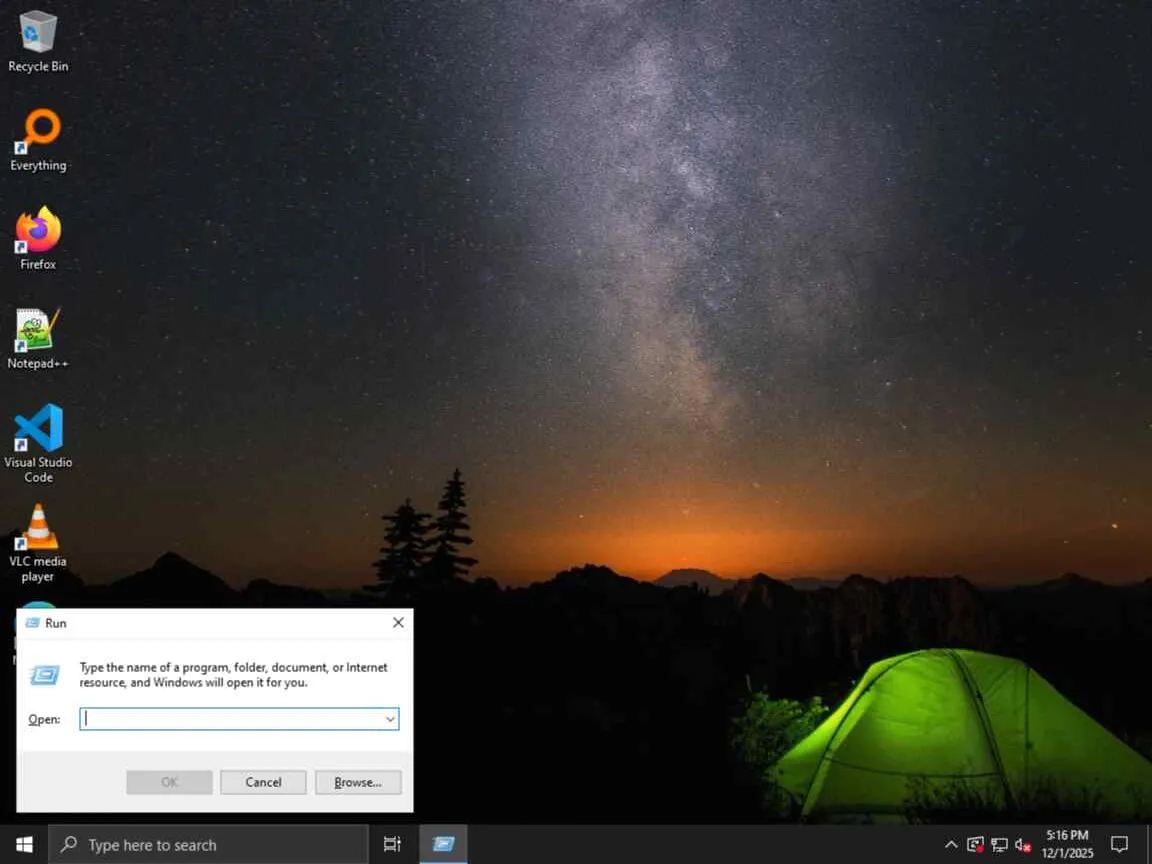This screenshot has width=1152, height=864.
Task: Expand the Open combo box dropdown arrow
Action: tap(390, 719)
